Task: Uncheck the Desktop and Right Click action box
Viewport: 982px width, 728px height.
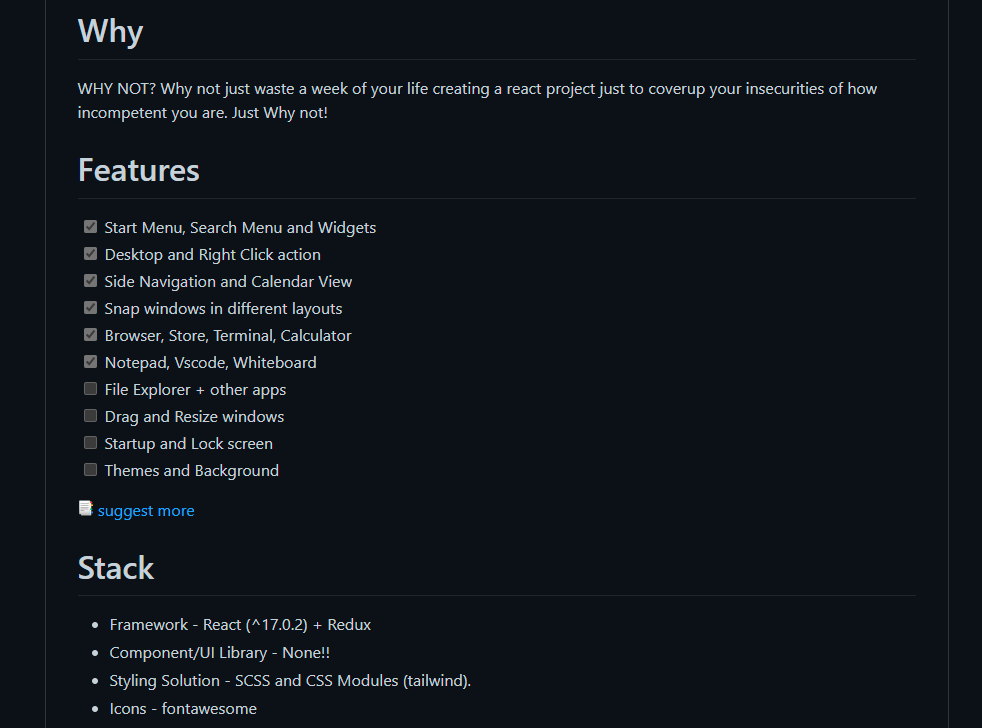Action: click(91, 254)
